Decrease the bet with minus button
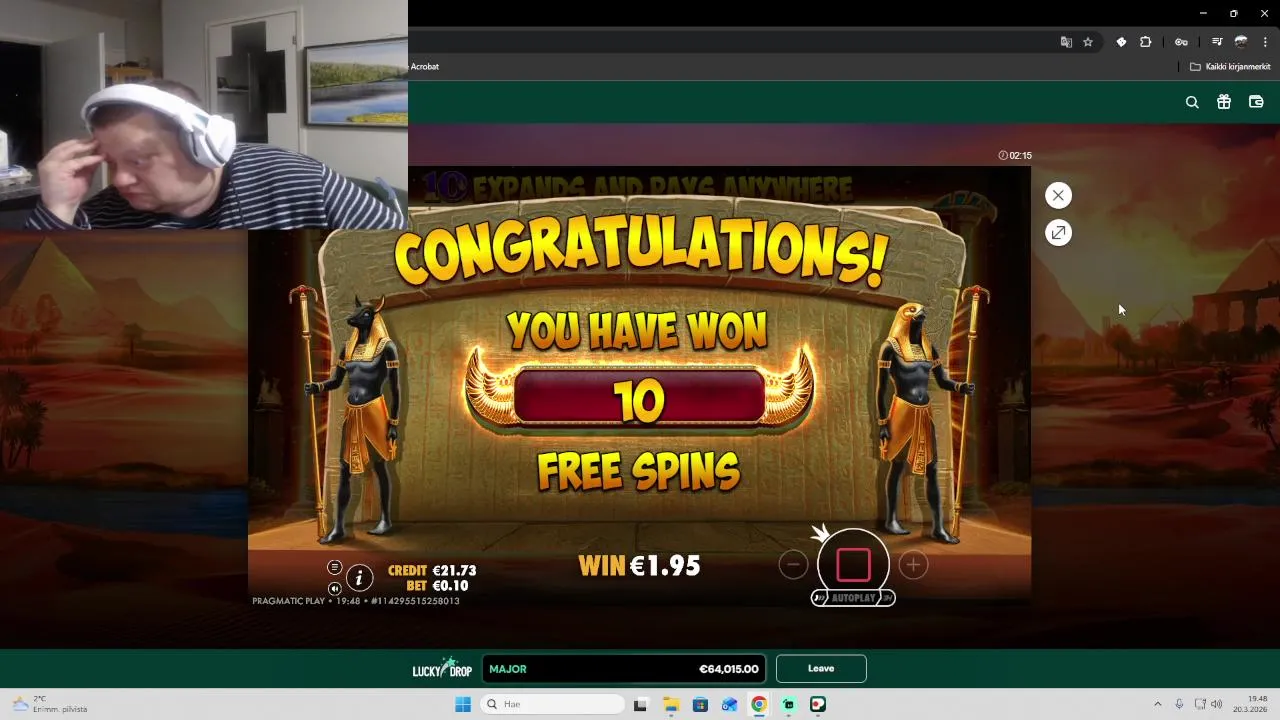1280x720 pixels. (x=793, y=565)
